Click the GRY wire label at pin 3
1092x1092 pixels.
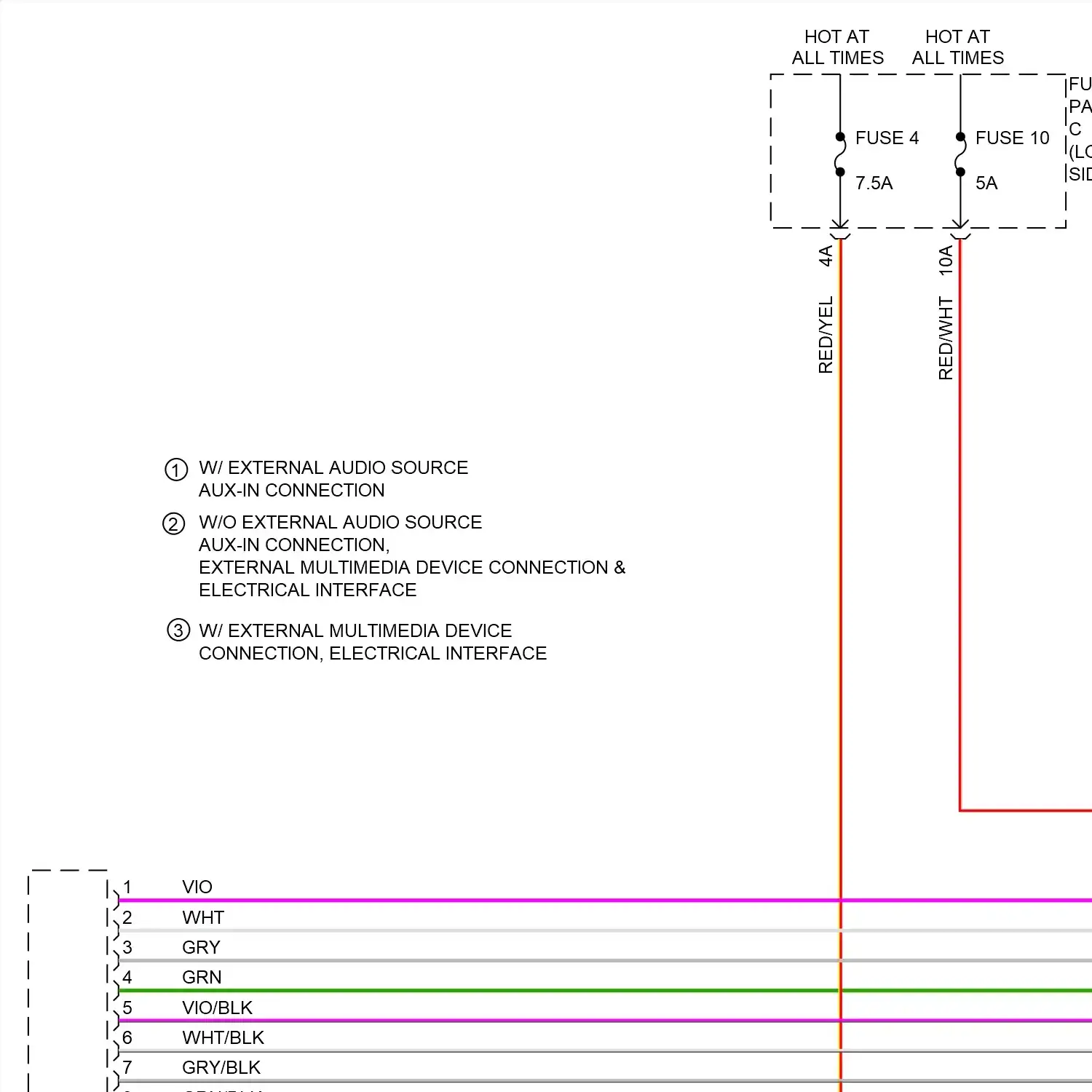(x=201, y=947)
